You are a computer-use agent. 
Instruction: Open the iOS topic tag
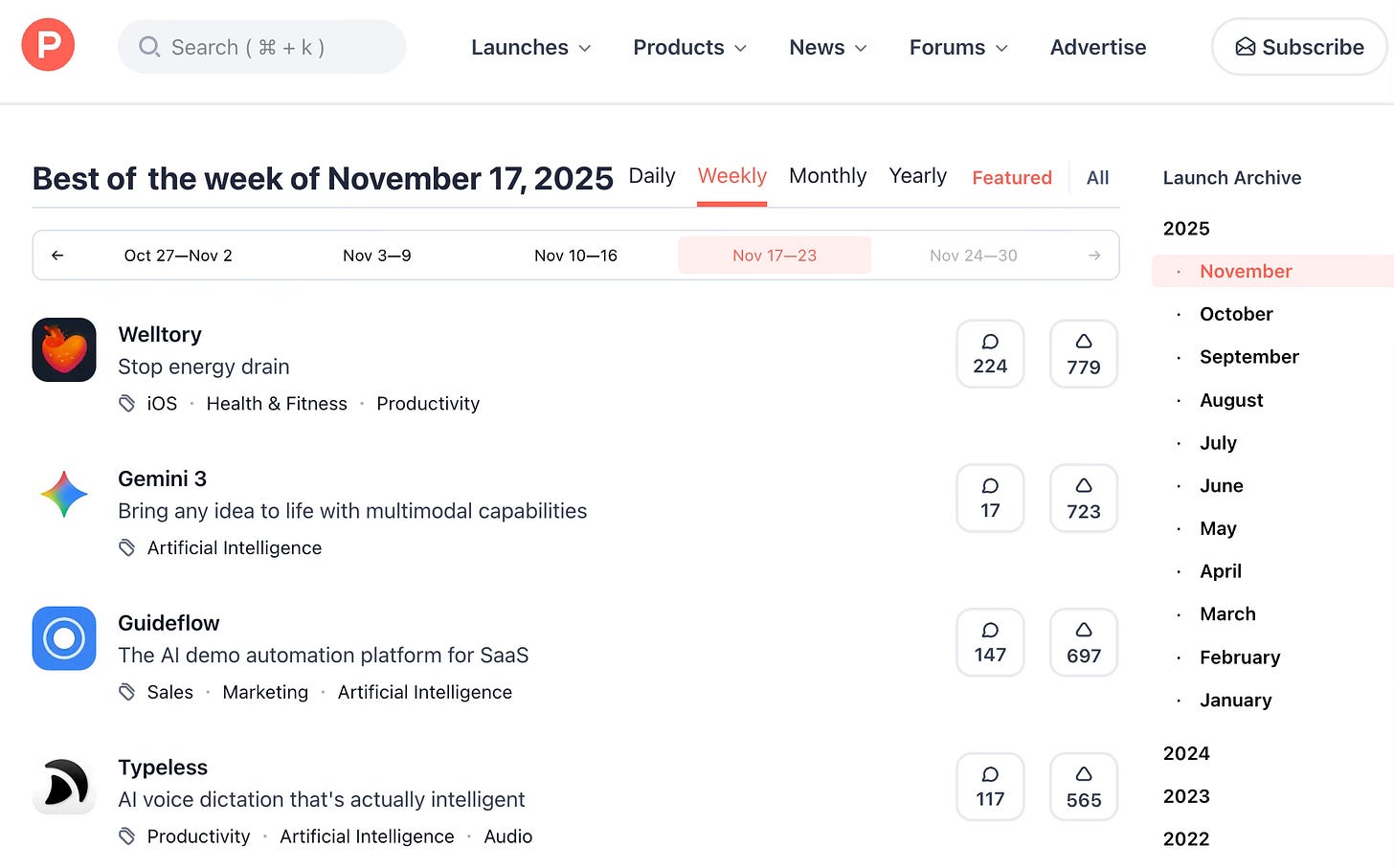(x=162, y=404)
